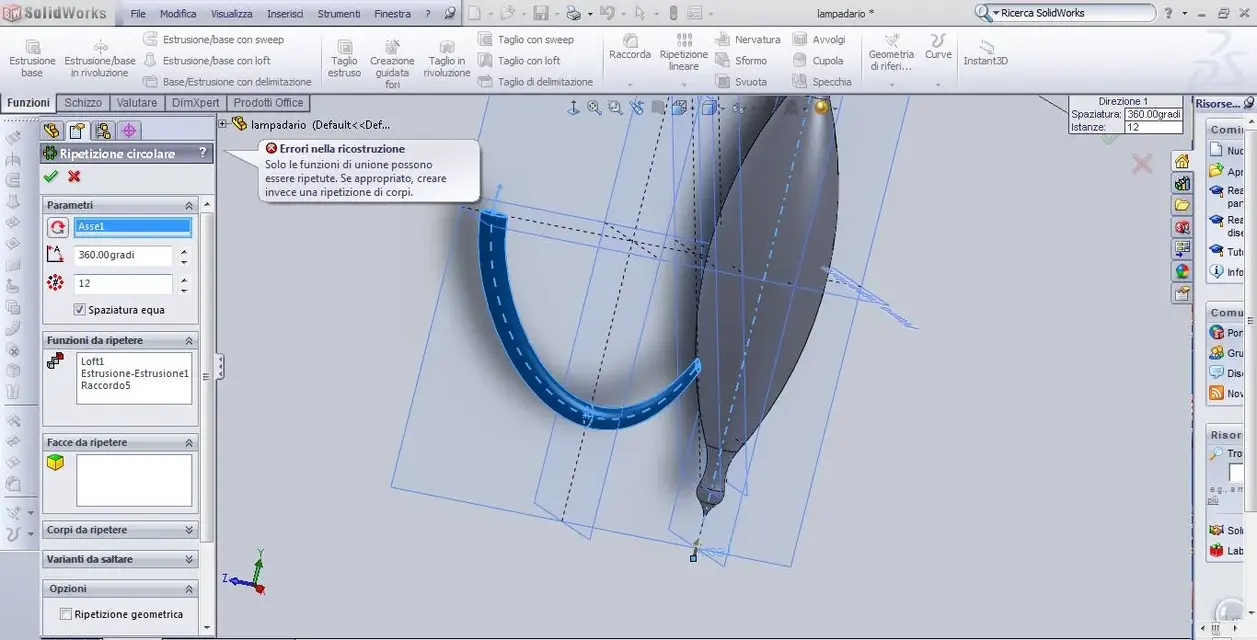Click the Asse1 axis input field
This screenshot has width=1257, height=640.
(x=132, y=227)
